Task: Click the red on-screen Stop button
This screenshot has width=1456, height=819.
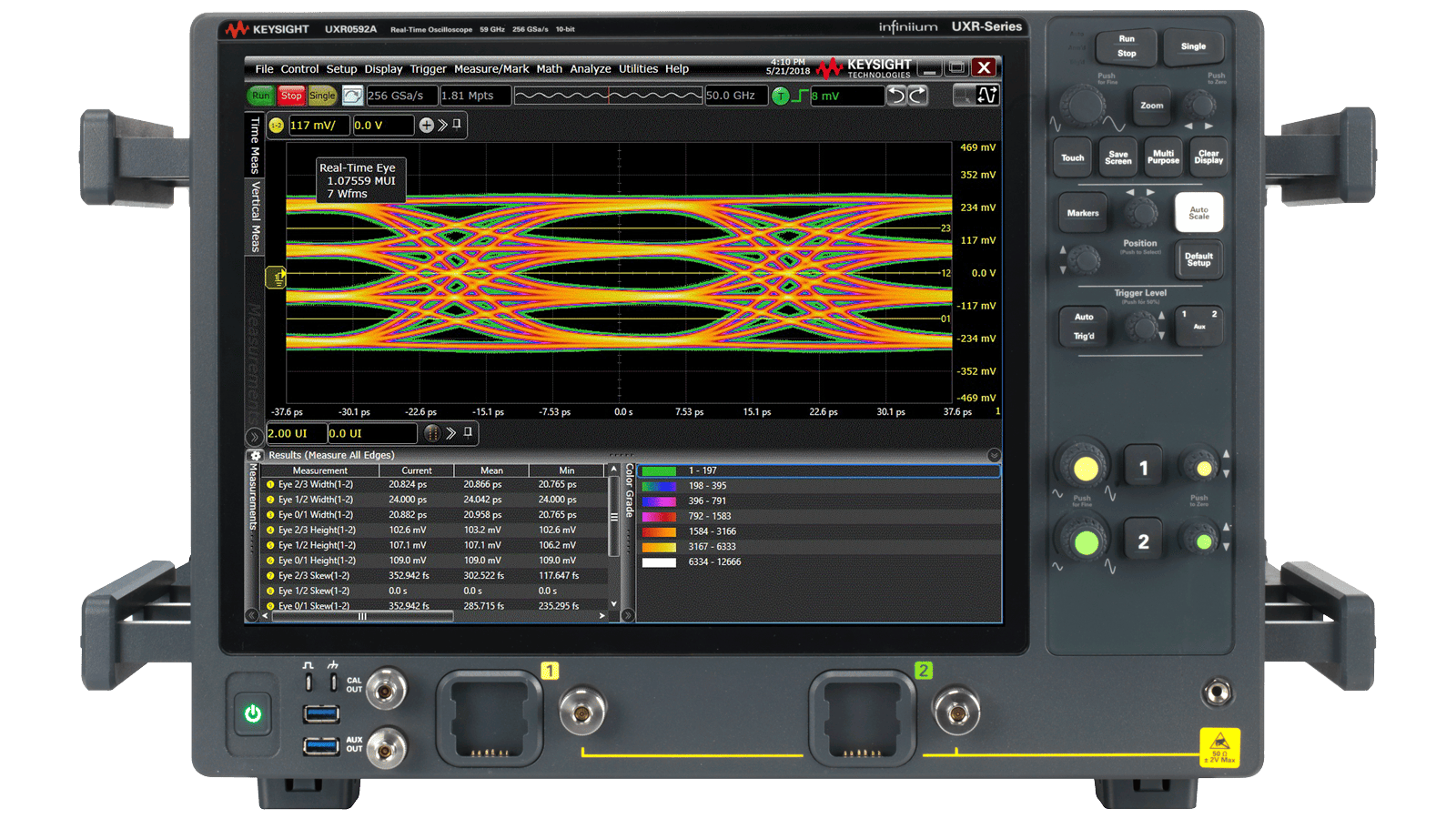Action: [291, 96]
